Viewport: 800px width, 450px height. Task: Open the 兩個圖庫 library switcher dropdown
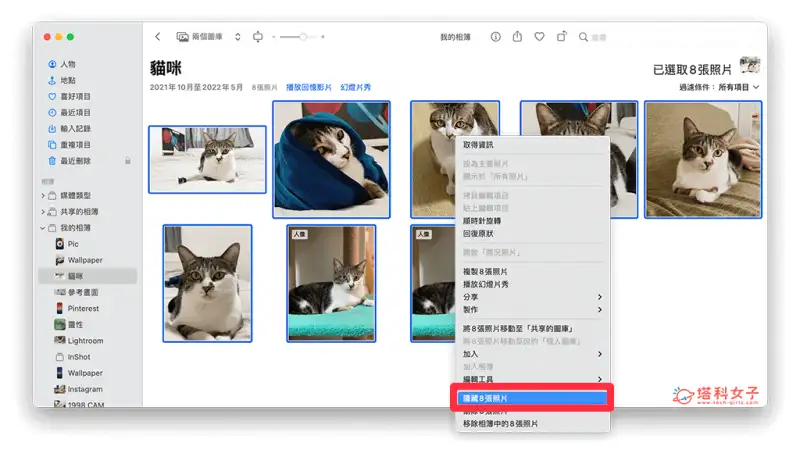point(208,37)
